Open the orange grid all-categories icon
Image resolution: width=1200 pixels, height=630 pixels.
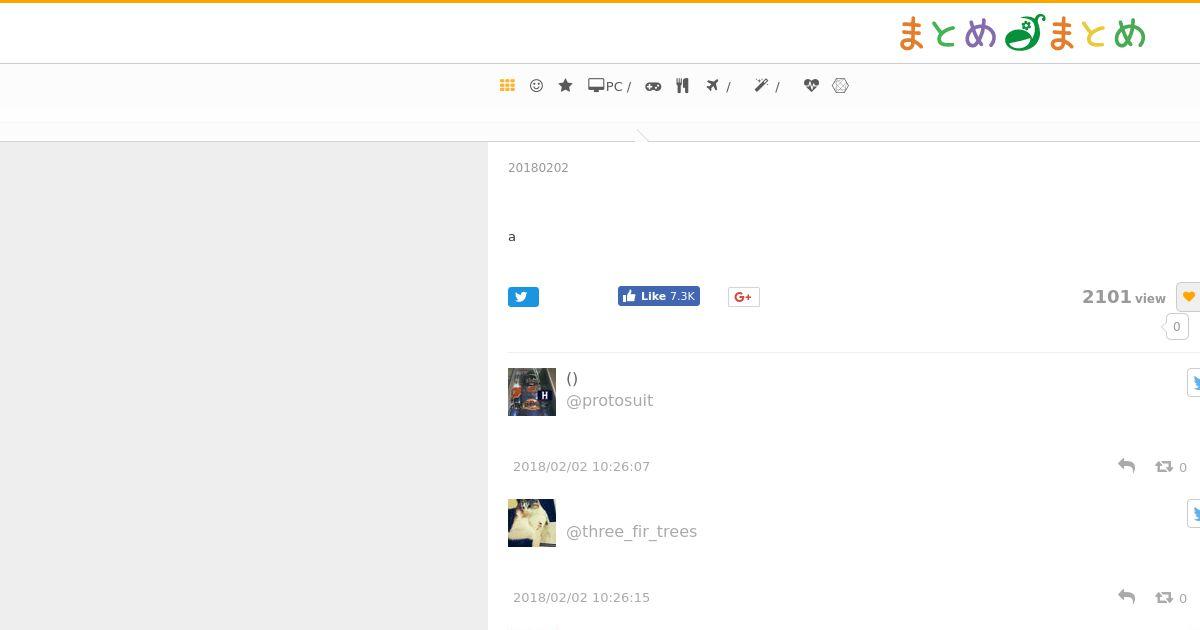pyautogui.click(x=507, y=86)
